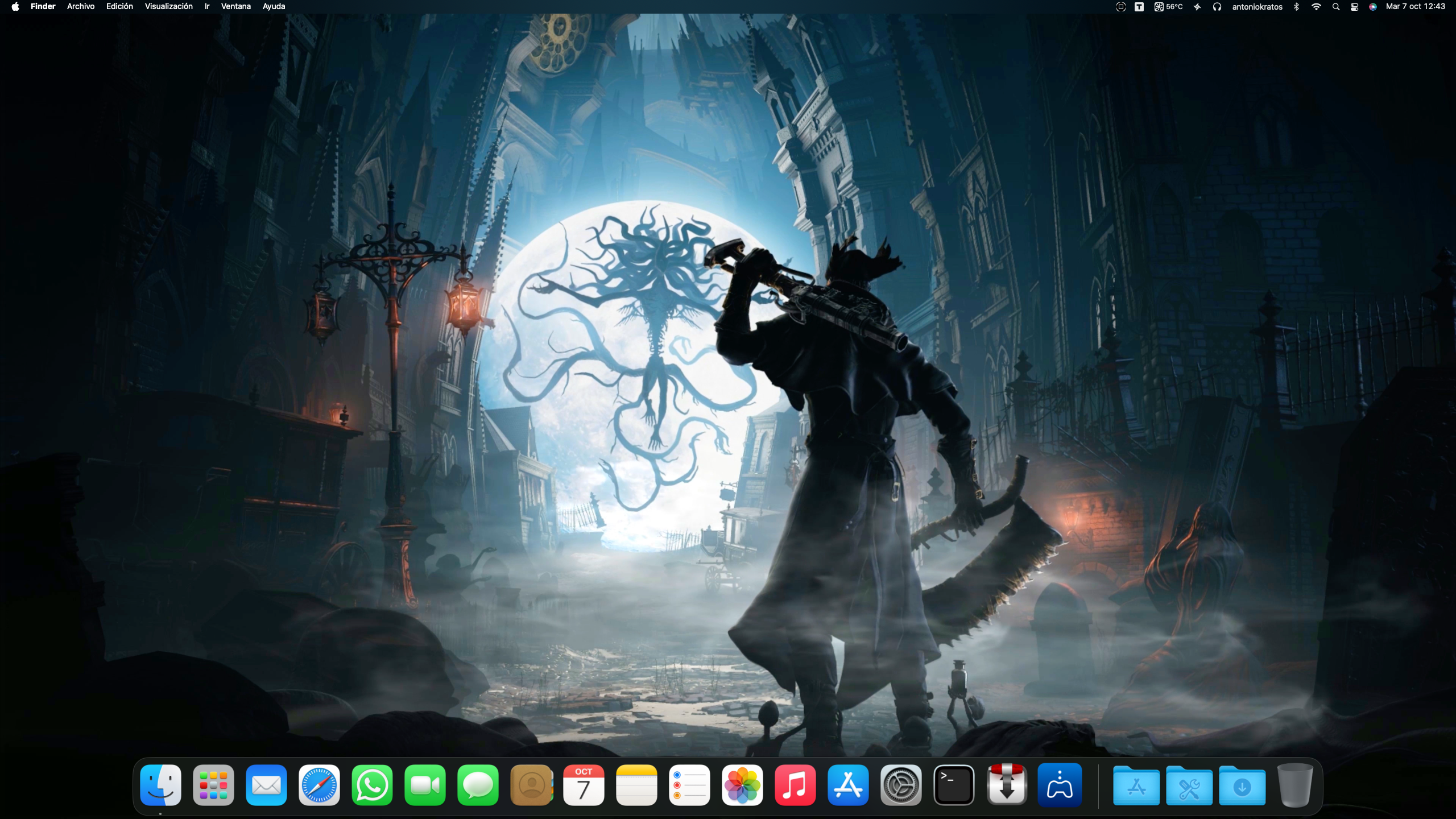Open the Photos app icon
1456x819 pixels.
click(x=742, y=785)
